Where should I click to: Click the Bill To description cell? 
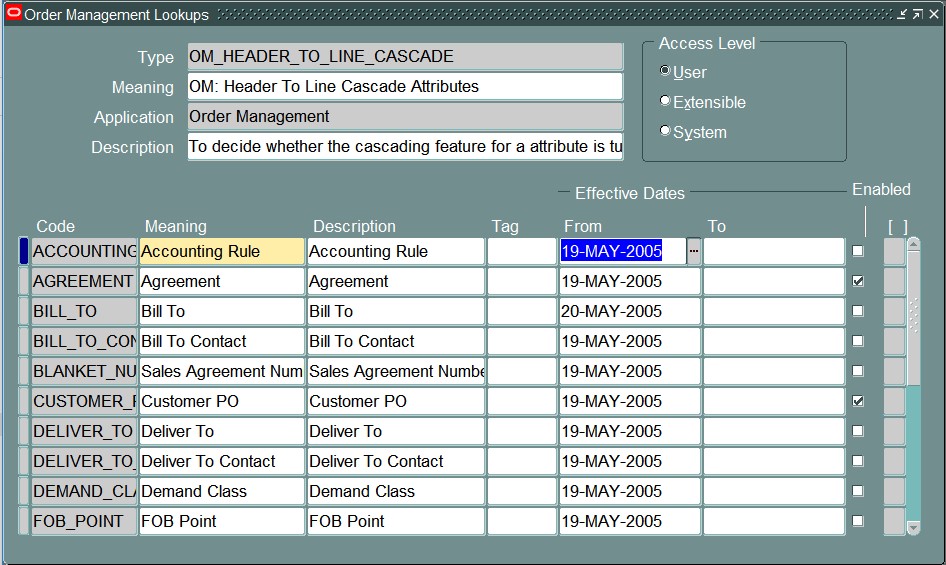396,311
